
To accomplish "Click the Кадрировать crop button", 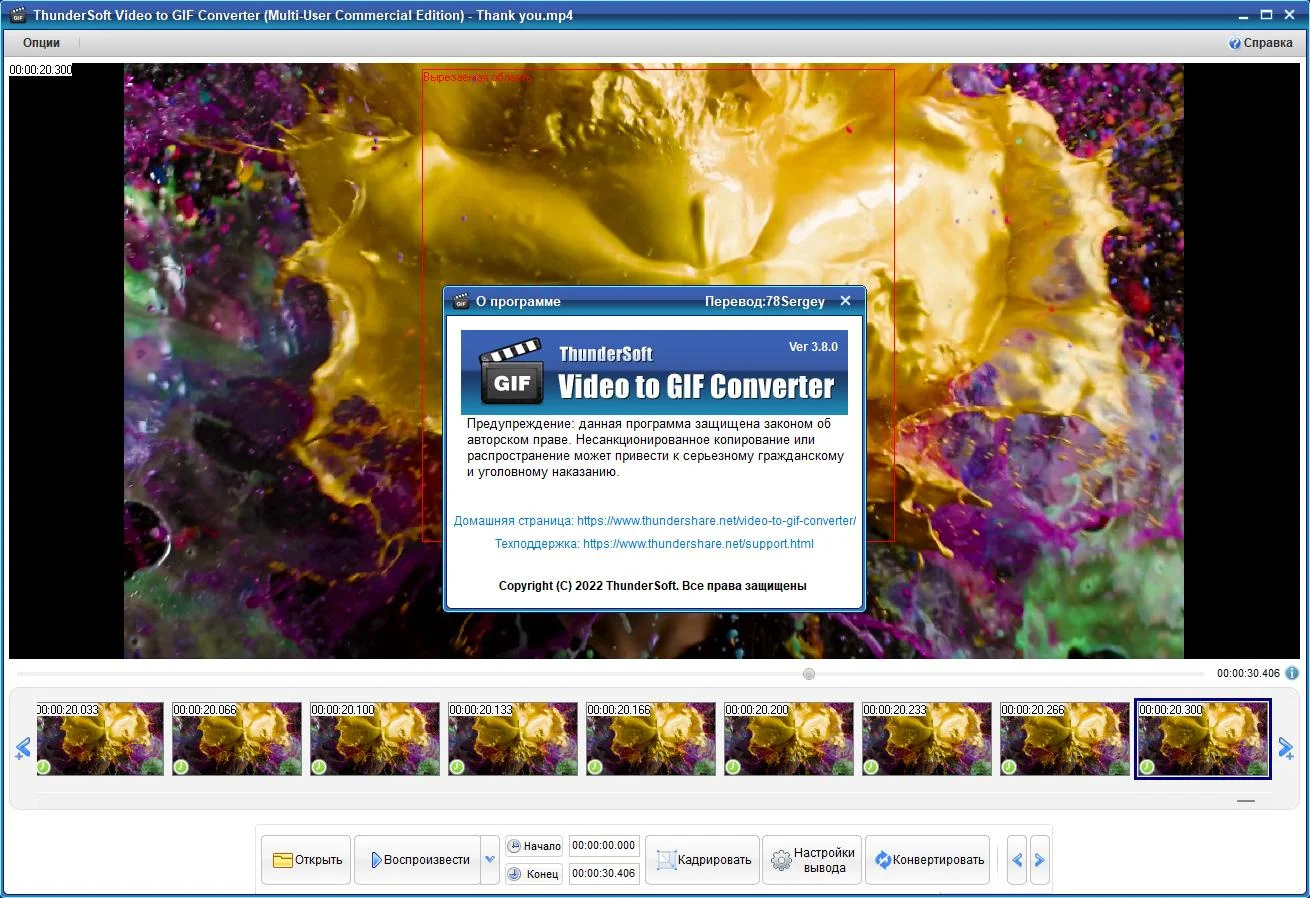I will pos(702,860).
